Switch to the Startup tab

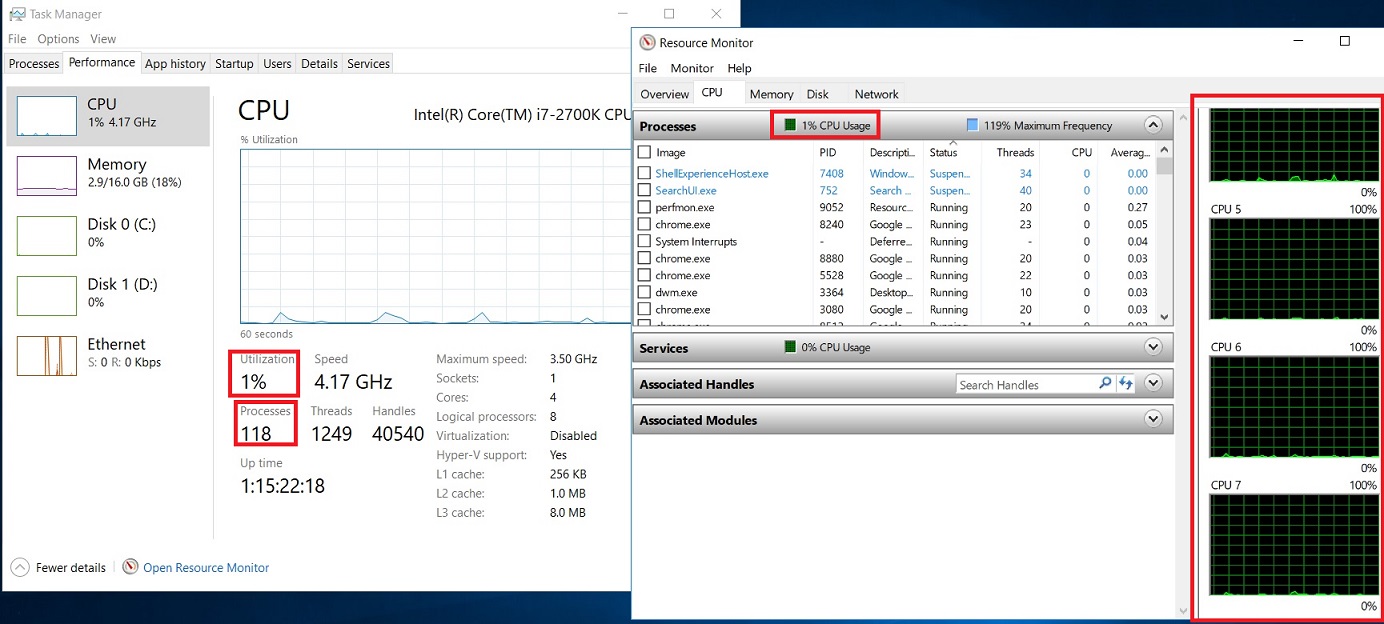(234, 64)
